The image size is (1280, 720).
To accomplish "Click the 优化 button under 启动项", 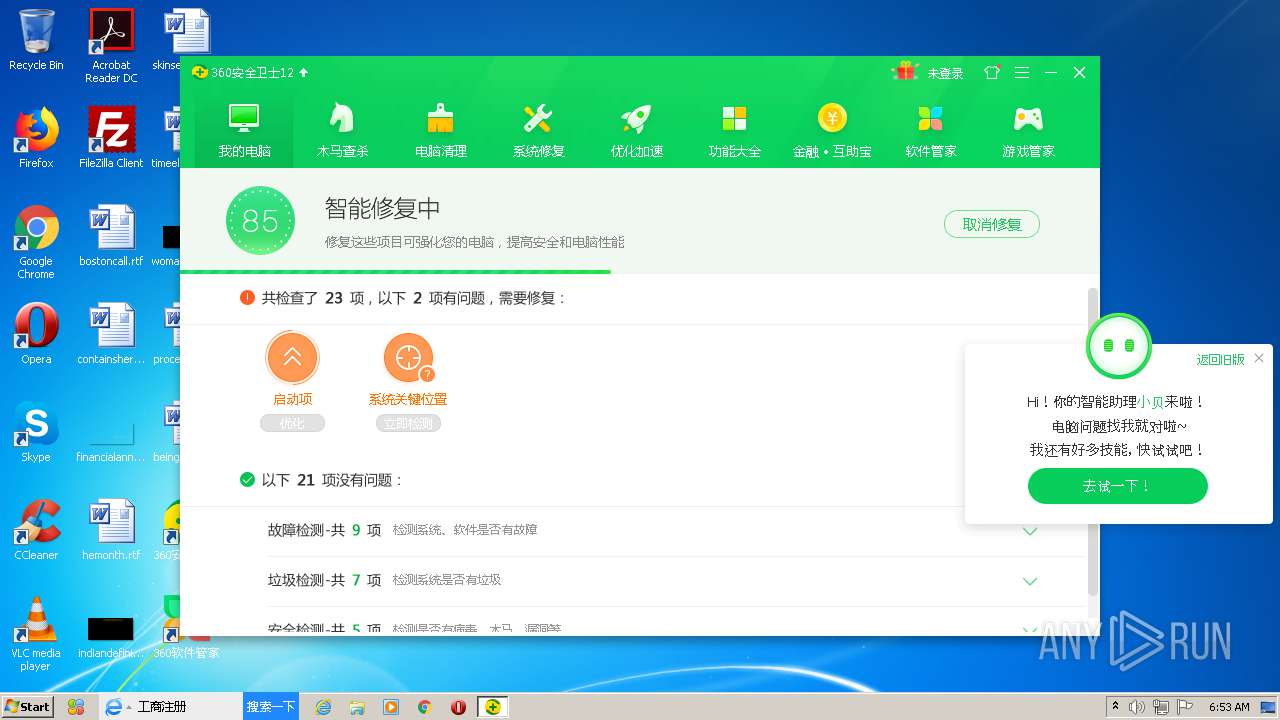I will [292, 423].
